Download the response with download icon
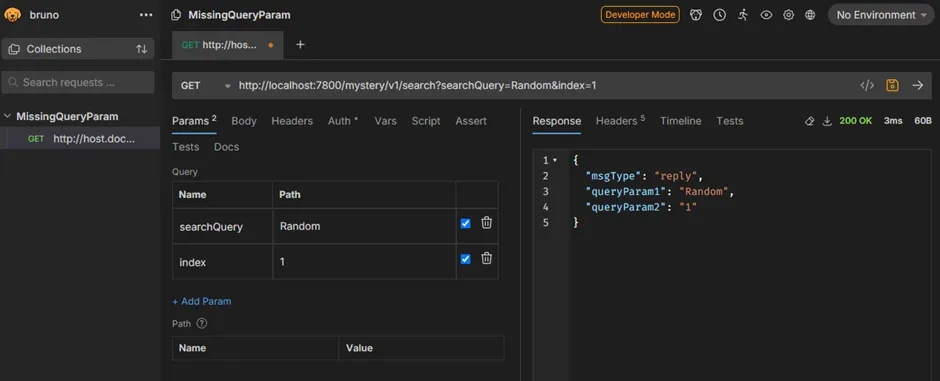This screenshot has width=940, height=381. [x=827, y=121]
